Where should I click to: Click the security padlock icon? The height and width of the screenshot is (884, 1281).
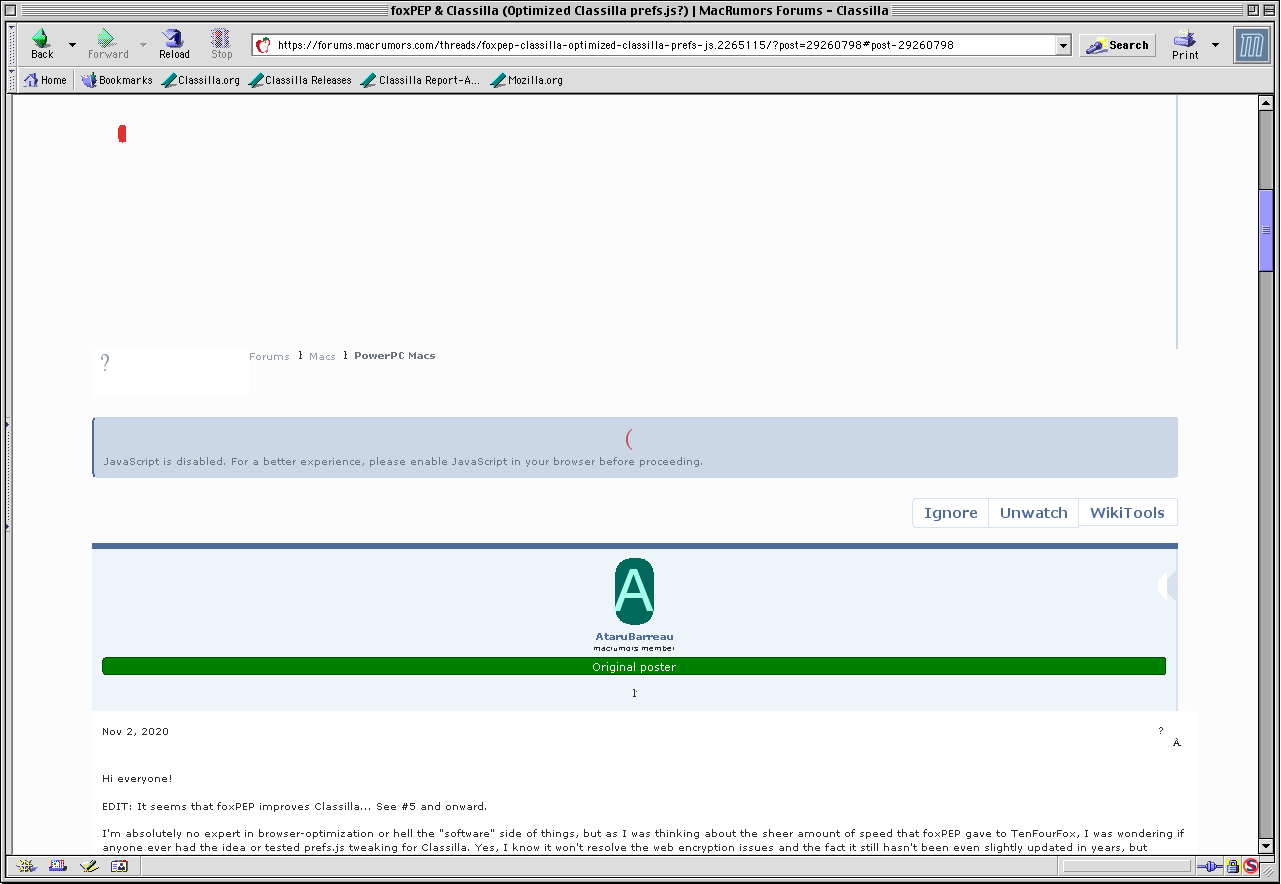pos(1233,867)
